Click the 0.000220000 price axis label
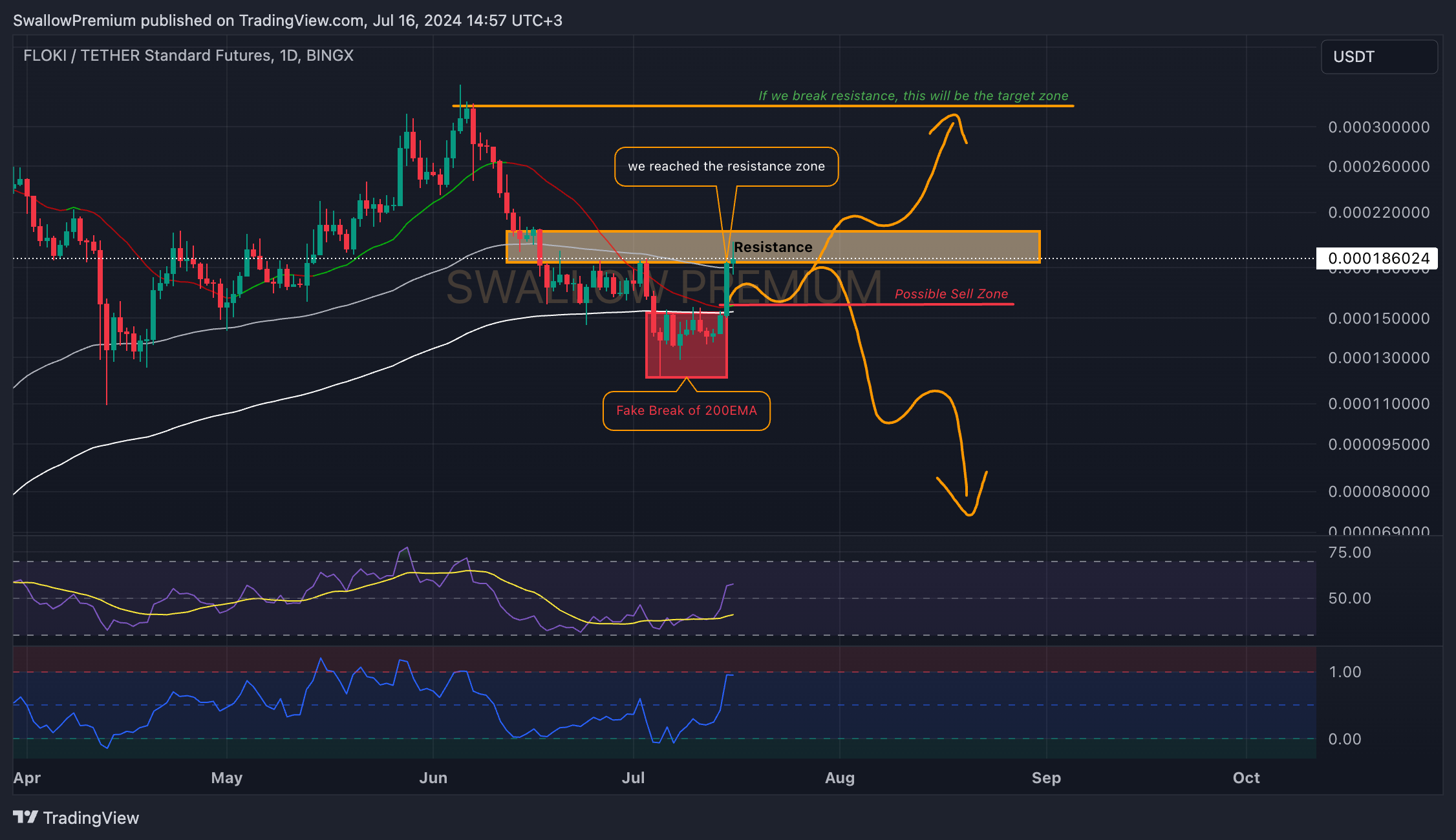The image size is (1456, 840). [1379, 213]
